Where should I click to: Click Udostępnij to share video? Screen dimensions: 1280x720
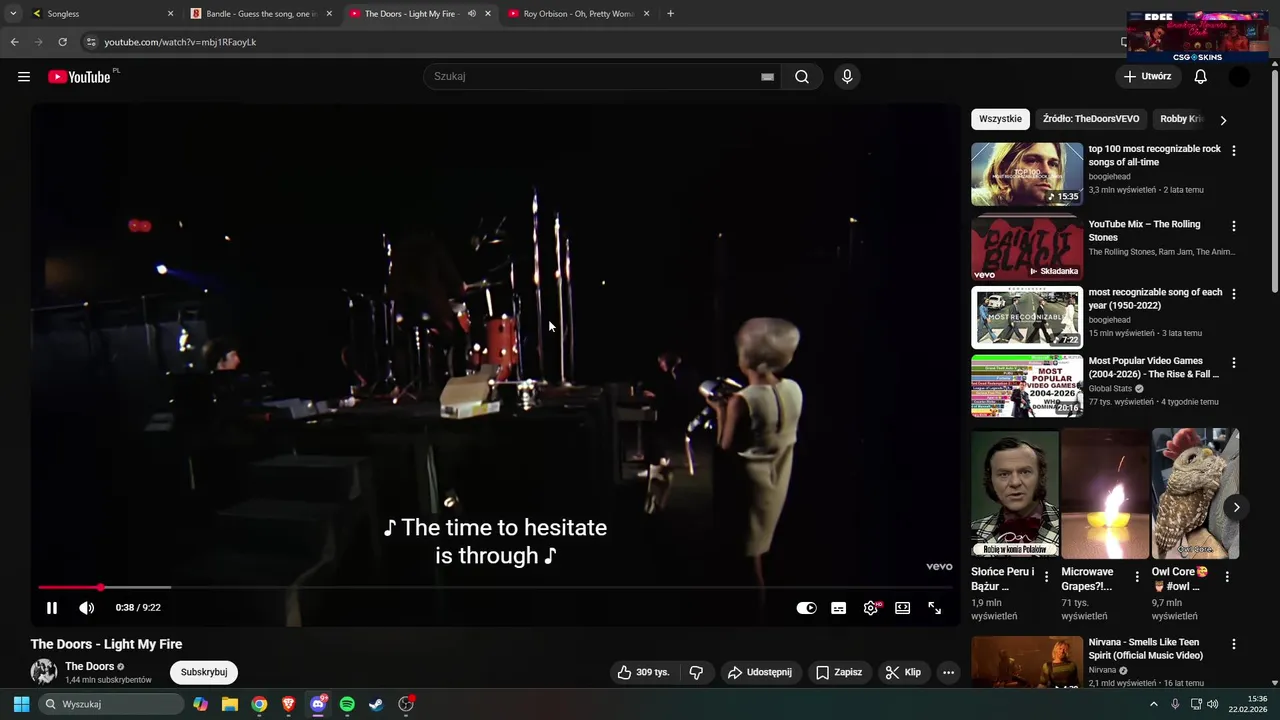click(x=760, y=673)
